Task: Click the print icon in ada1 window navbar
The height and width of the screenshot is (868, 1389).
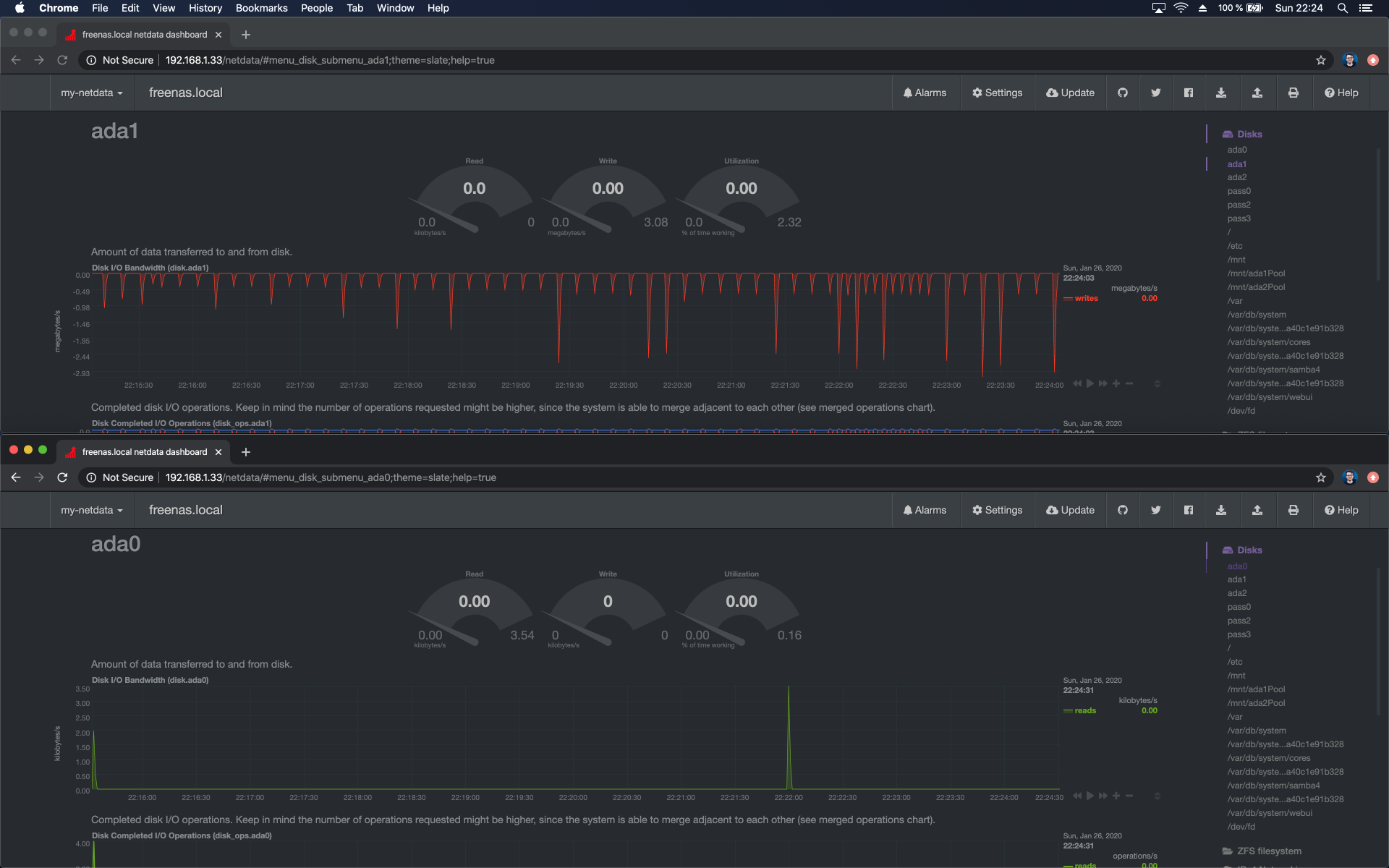Action: 1293,93
